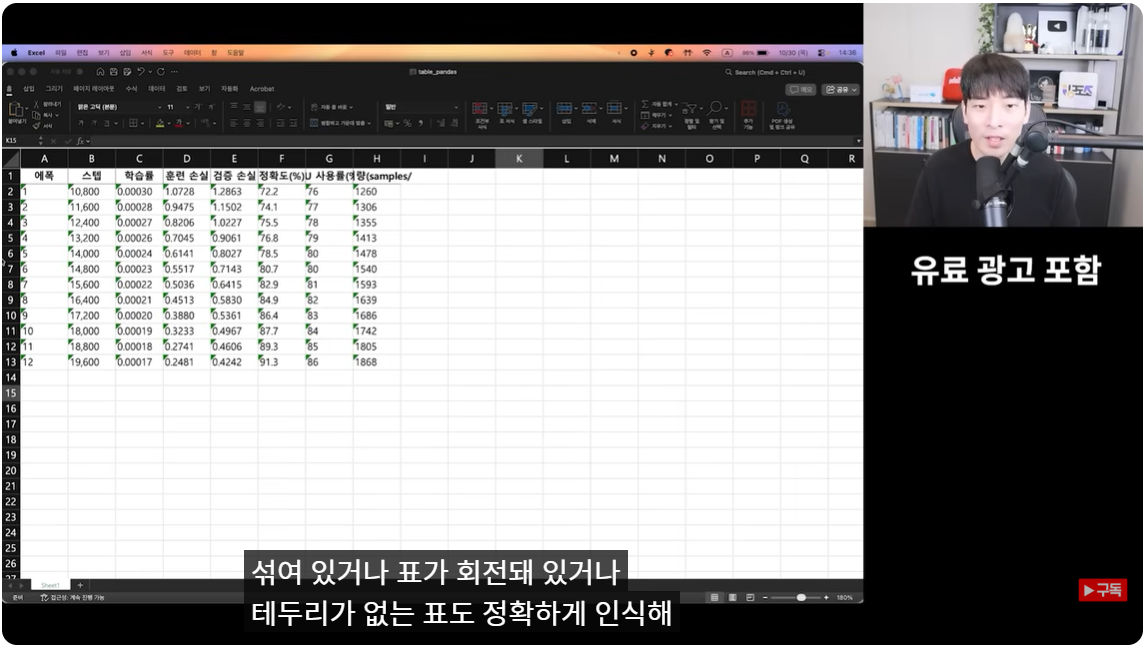Switch to Page Layout view in status bar
The image size is (1143, 646).
tap(733, 597)
